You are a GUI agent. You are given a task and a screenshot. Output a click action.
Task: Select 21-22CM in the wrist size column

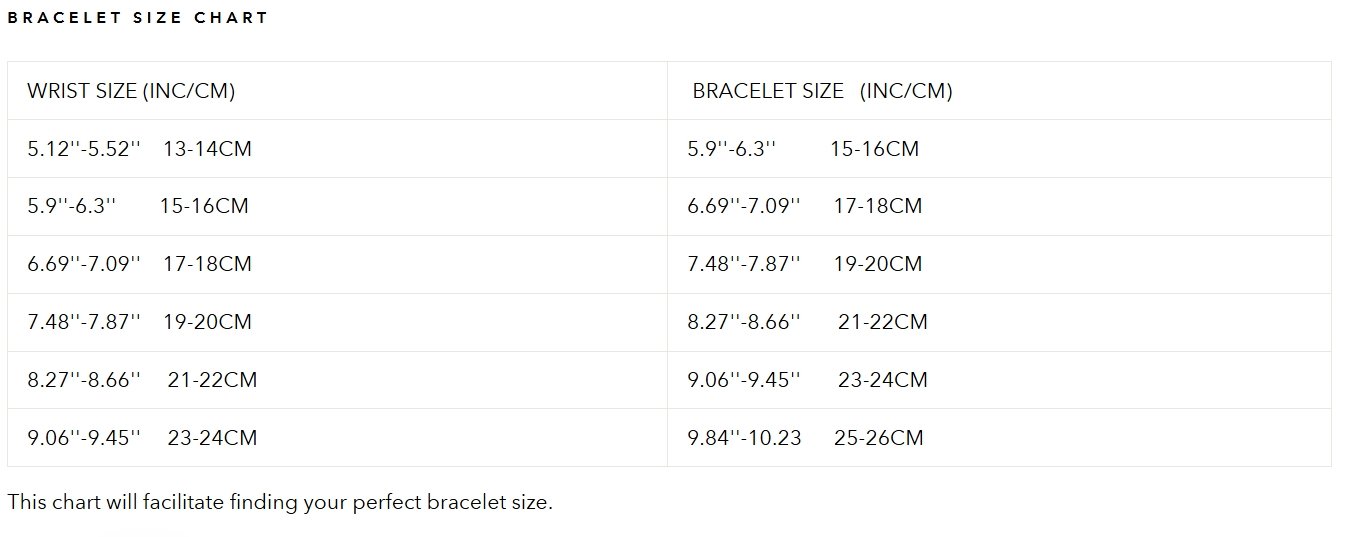[212, 381]
